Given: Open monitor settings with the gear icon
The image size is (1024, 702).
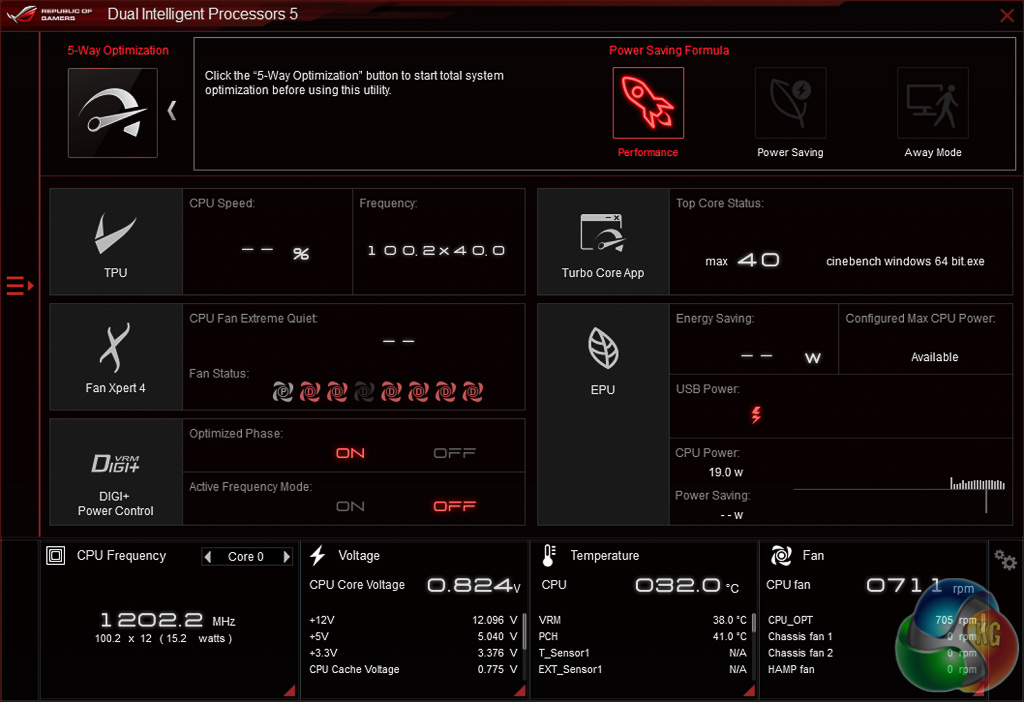Looking at the screenshot, I should click(1005, 560).
